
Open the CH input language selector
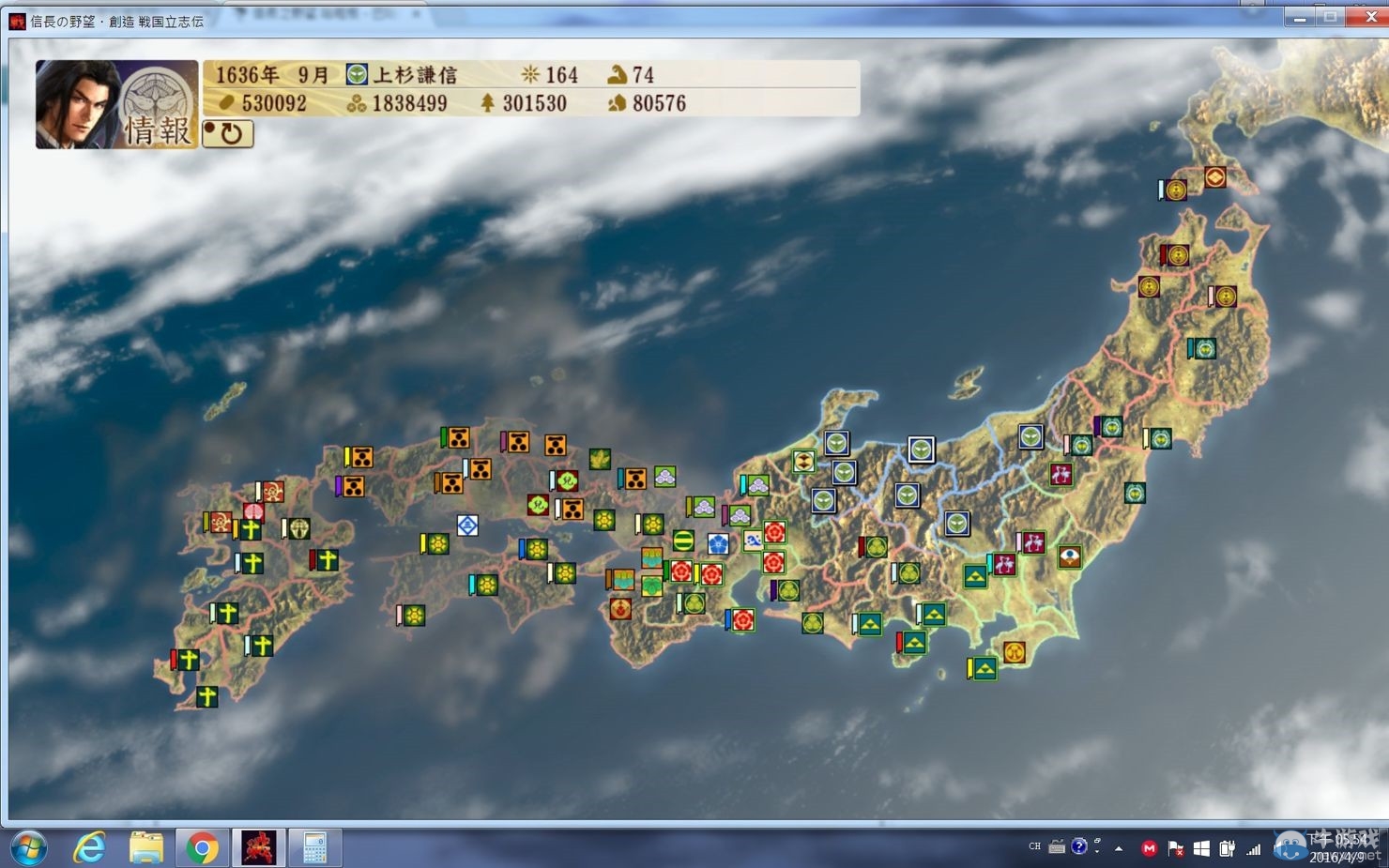[1034, 846]
